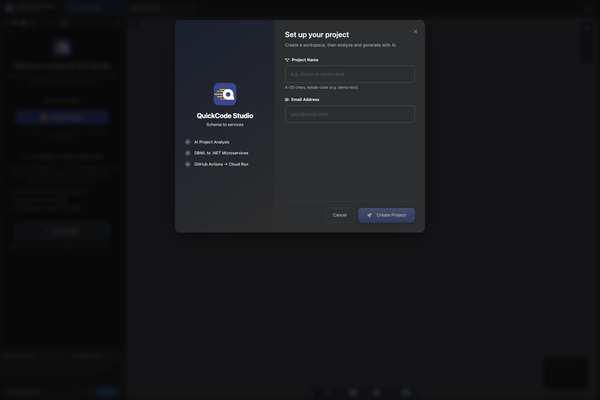Click the "QuickCode Studio" title text
The width and height of the screenshot is (600, 400).
click(x=225, y=116)
